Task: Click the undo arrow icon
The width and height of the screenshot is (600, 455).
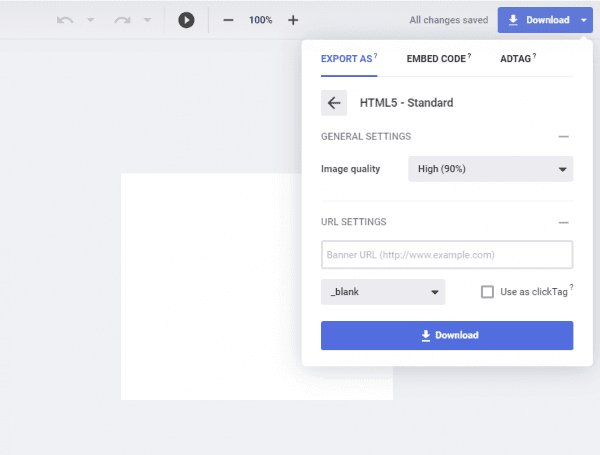Action: [x=65, y=20]
